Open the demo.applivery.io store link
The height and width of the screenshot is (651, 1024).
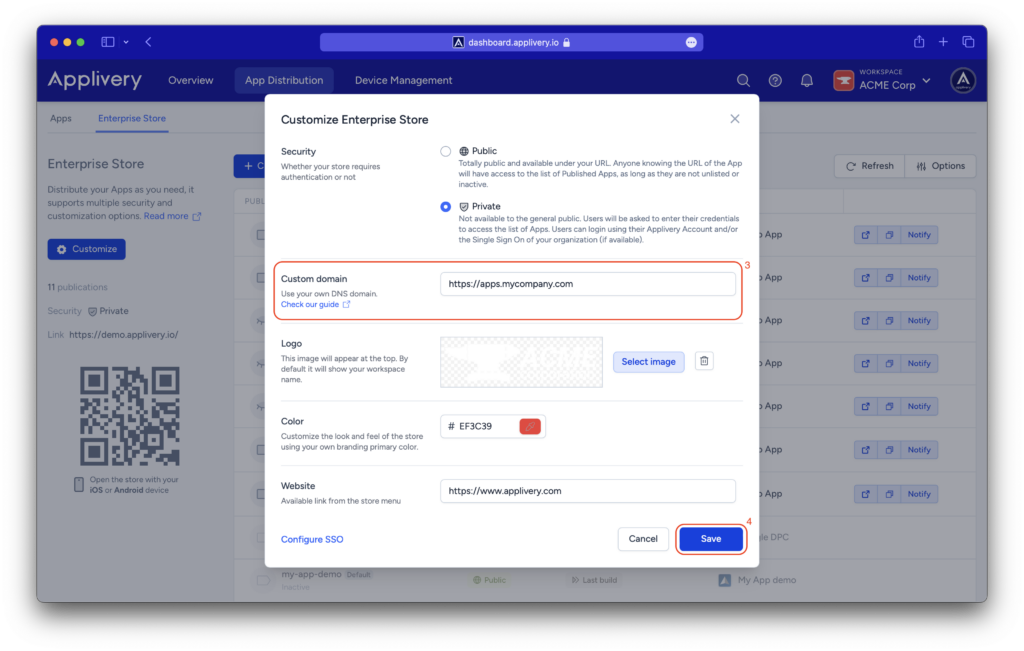[123, 334]
